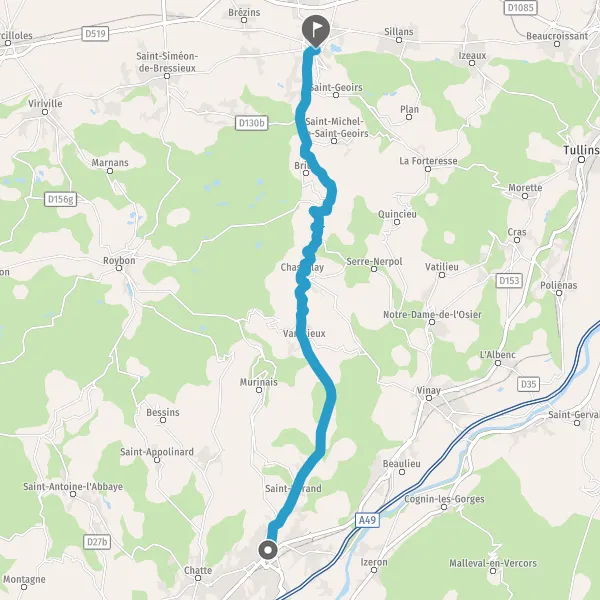Image resolution: width=600 pixels, height=600 pixels.
Task: Select the D1085 road shield
Action: pos(521,7)
